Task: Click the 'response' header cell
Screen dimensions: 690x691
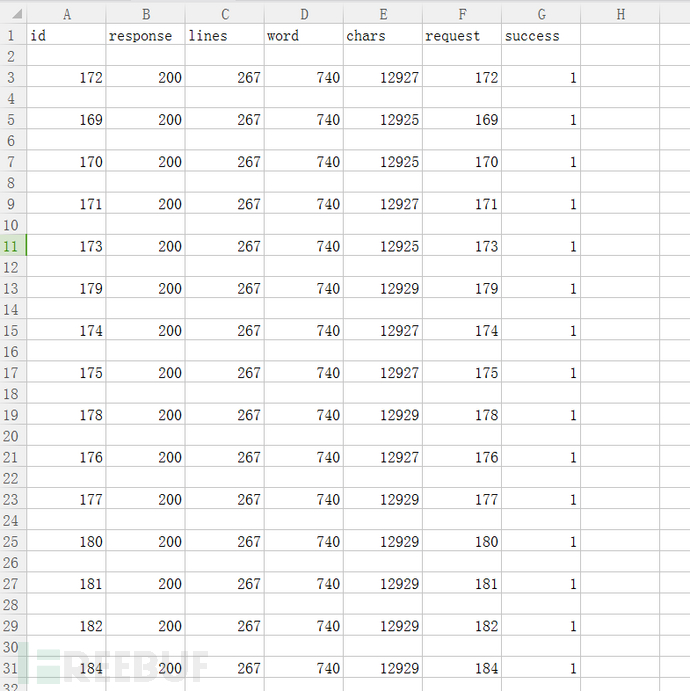Action: tap(146, 35)
